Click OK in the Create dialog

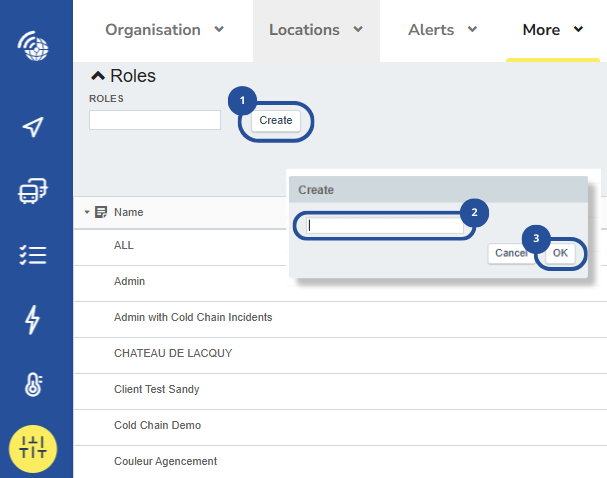(x=560, y=253)
